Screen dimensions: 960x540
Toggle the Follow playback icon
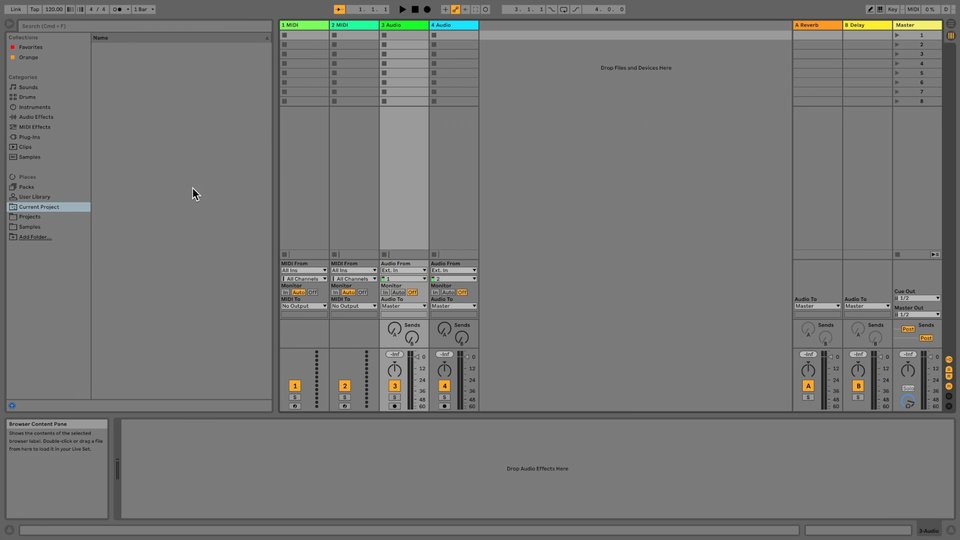coord(339,9)
